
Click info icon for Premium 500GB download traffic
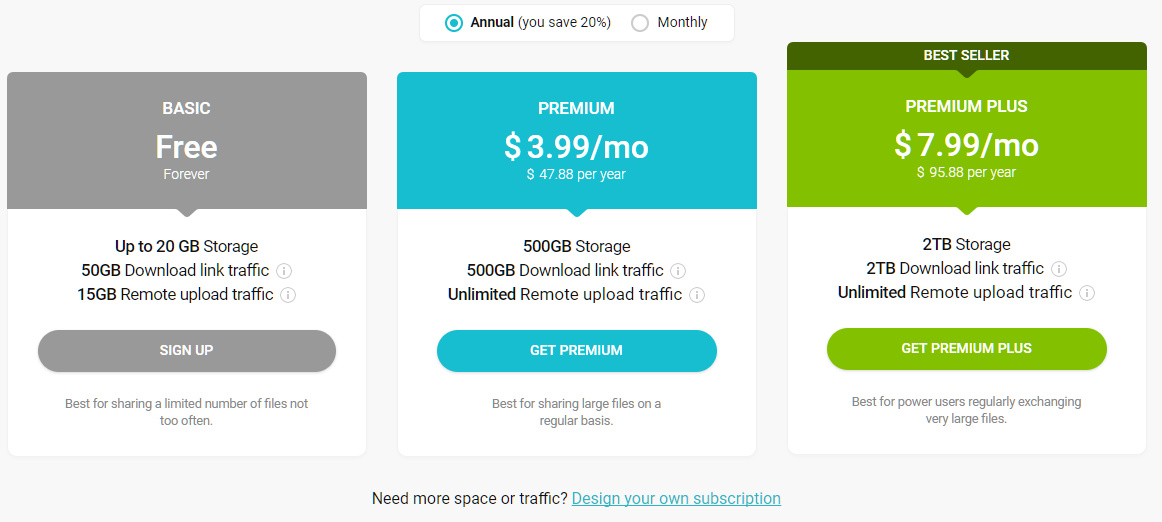(678, 271)
